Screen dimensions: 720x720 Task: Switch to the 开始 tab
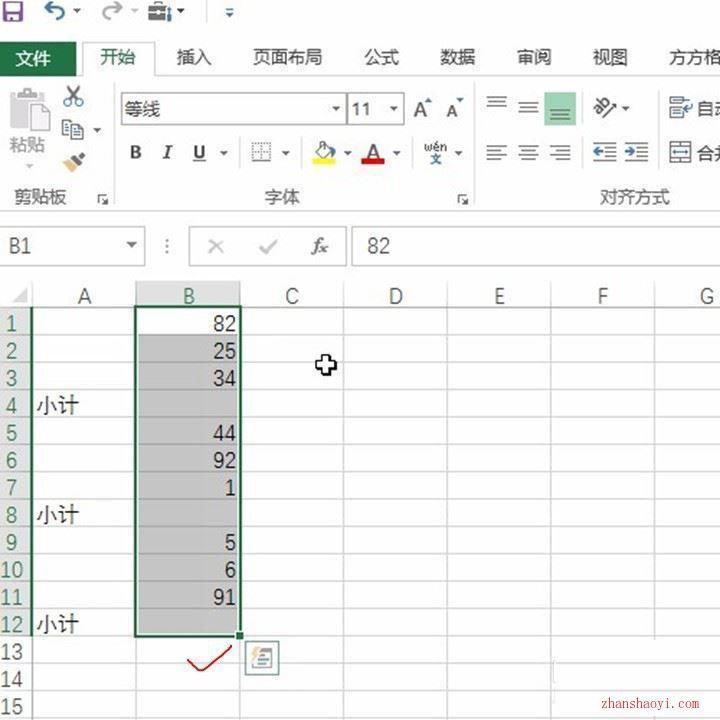click(118, 58)
